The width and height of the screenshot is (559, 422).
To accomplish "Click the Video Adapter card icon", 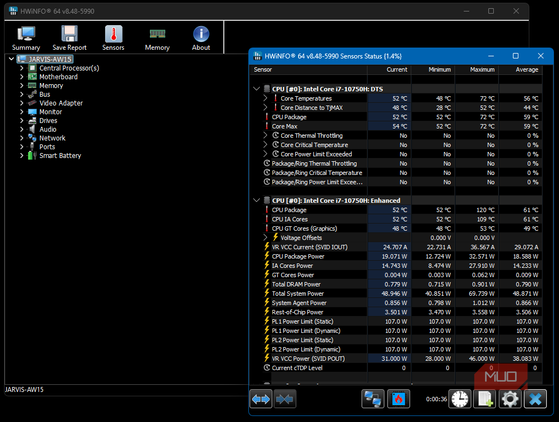I will [32, 103].
